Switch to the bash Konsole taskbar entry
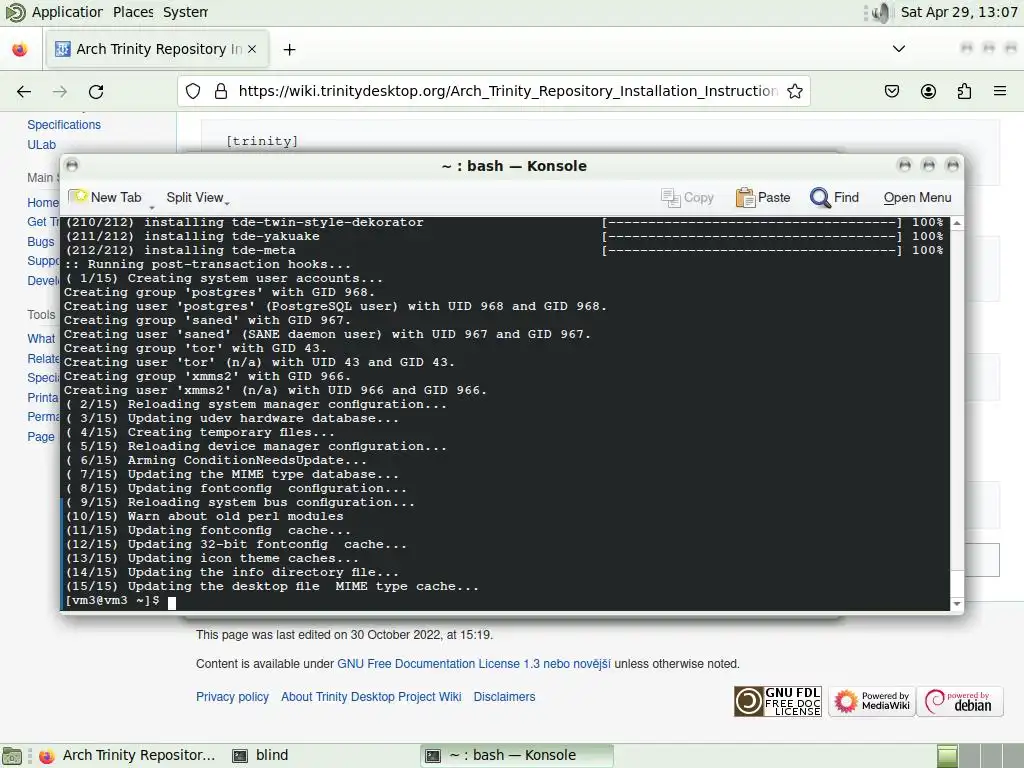1024x768 pixels. coord(517,756)
